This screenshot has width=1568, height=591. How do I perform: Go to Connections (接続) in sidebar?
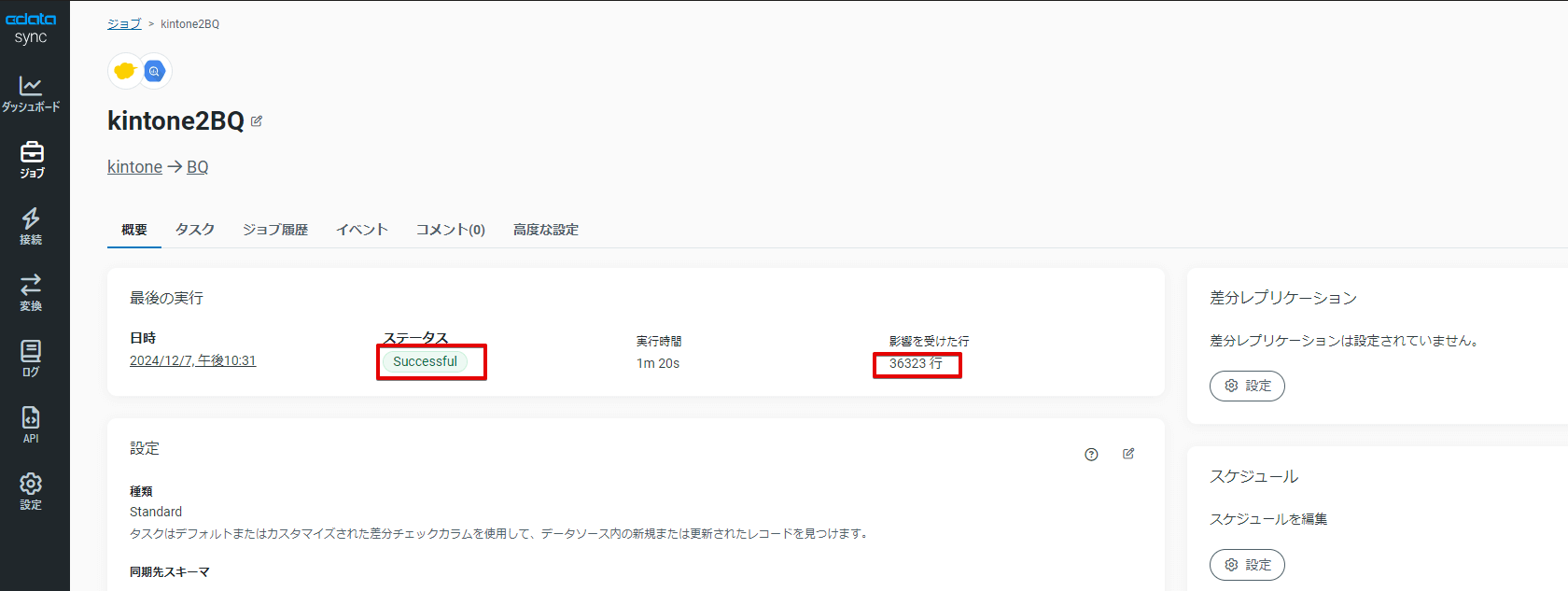coord(31,226)
